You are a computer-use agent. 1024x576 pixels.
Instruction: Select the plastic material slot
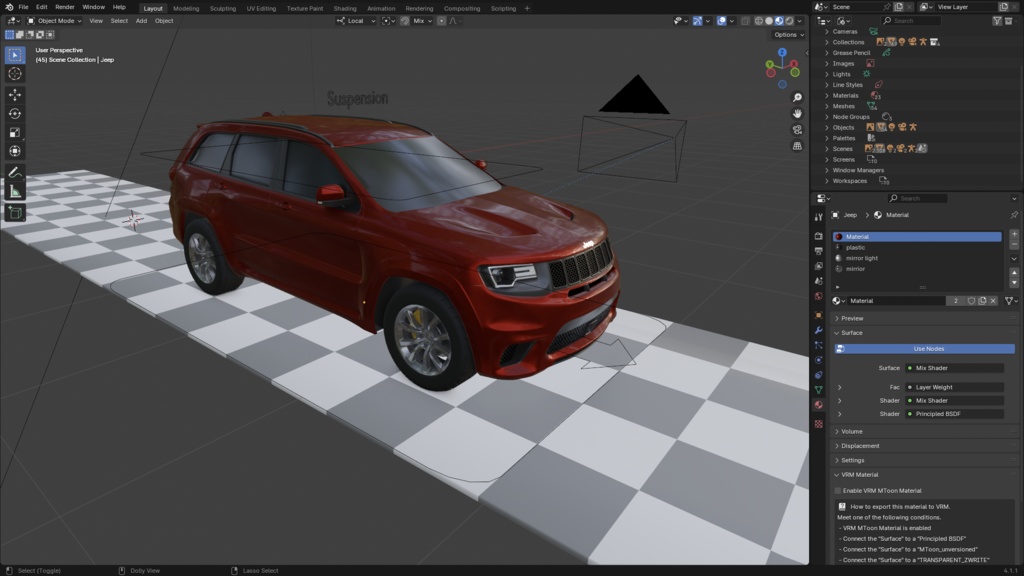[918, 248]
